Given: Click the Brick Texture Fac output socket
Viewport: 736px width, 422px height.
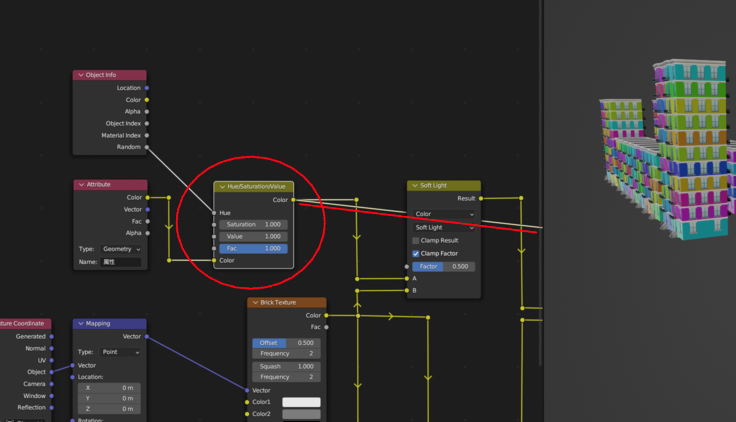Looking at the screenshot, I should (326, 327).
